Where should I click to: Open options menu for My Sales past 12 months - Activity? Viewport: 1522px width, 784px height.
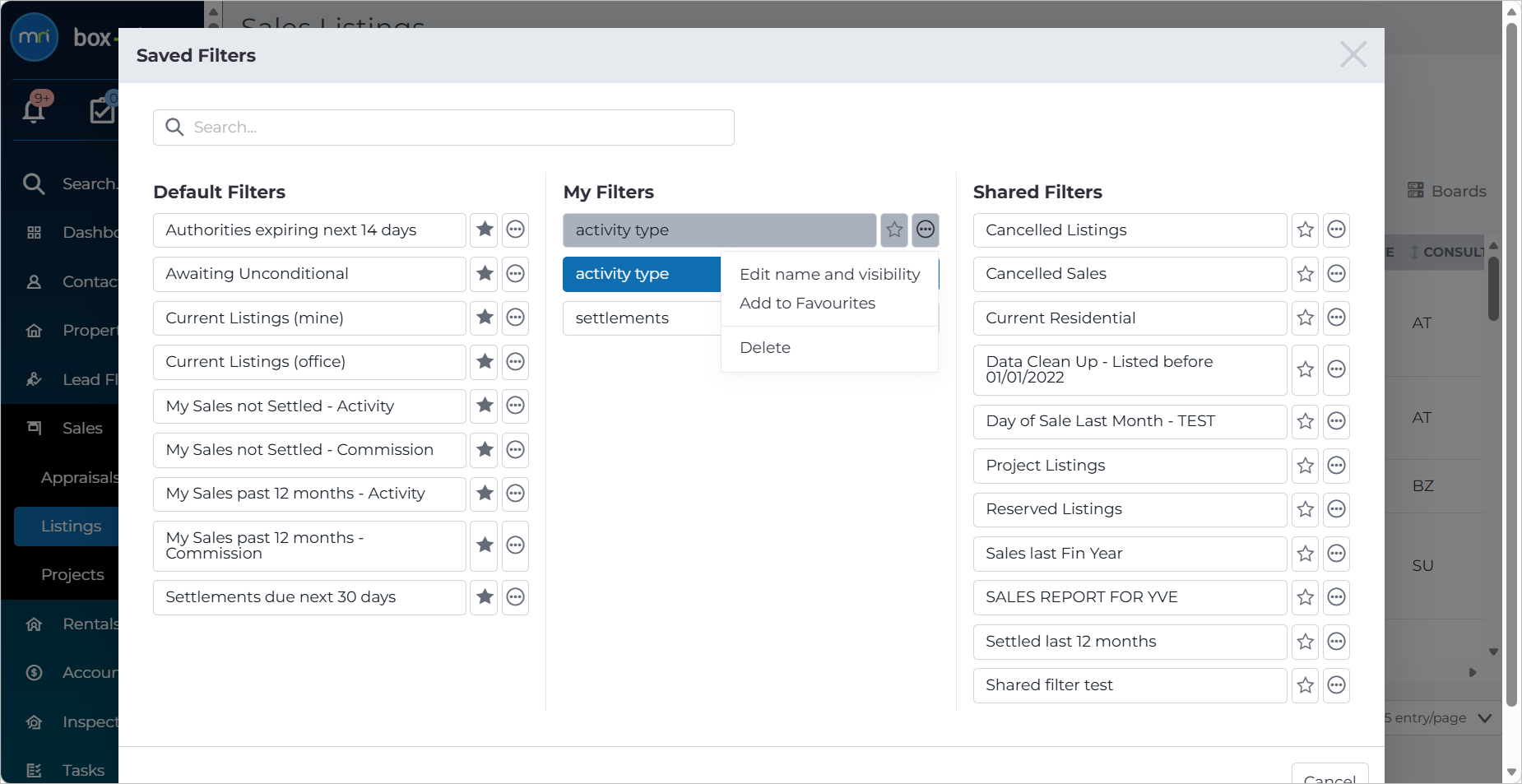515,494
